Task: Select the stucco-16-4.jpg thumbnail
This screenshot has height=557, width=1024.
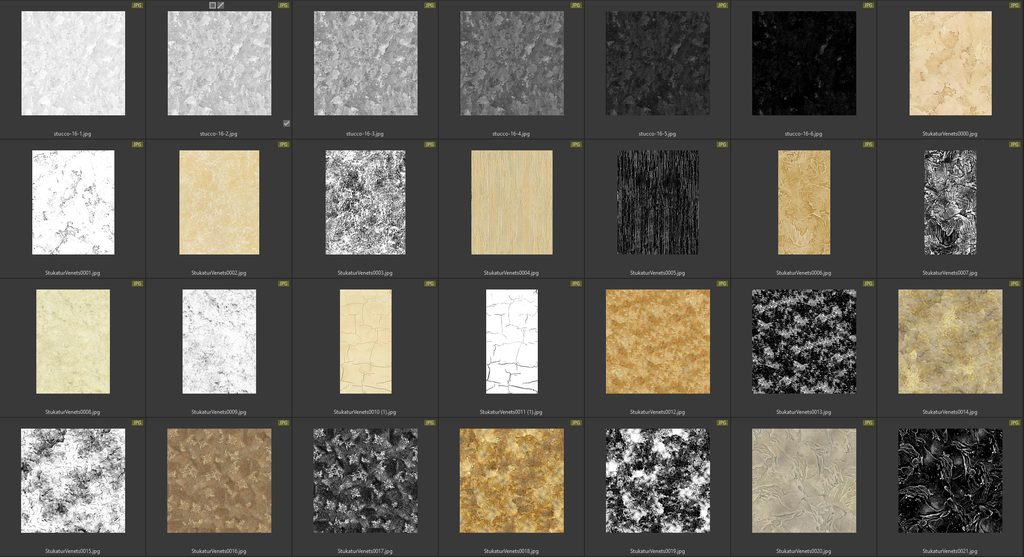Action: point(512,63)
